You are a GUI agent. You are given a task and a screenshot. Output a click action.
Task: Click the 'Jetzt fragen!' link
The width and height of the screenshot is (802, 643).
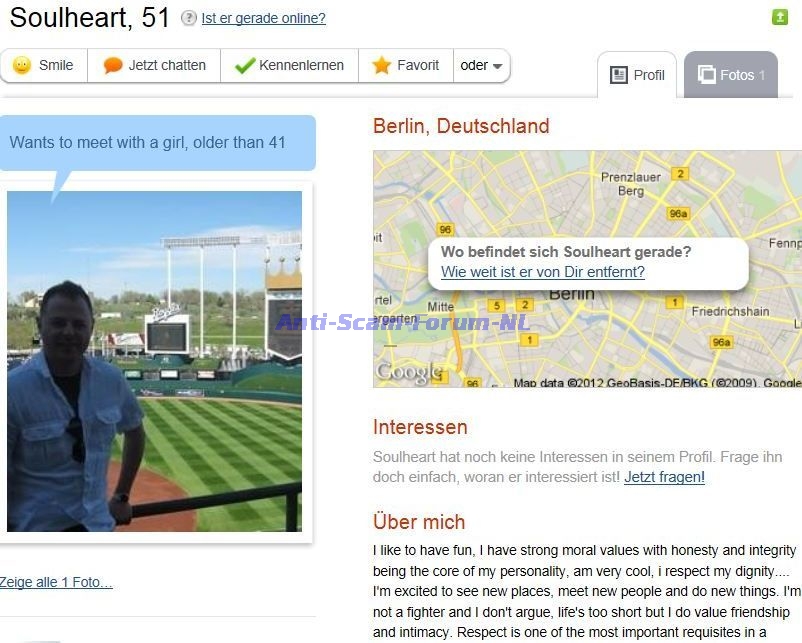tap(664, 477)
